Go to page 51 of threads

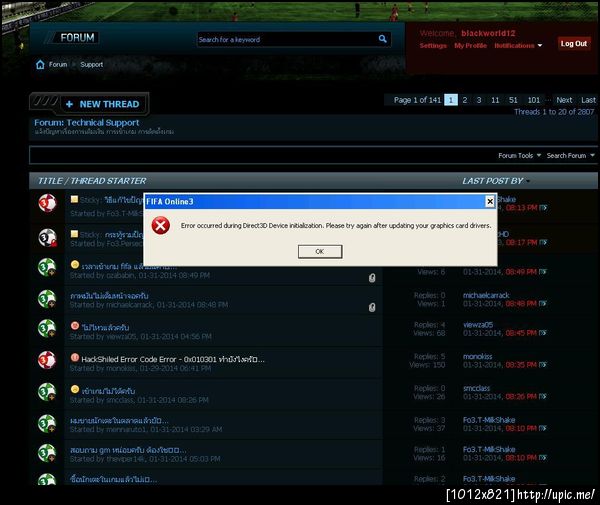(x=513, y=100)
